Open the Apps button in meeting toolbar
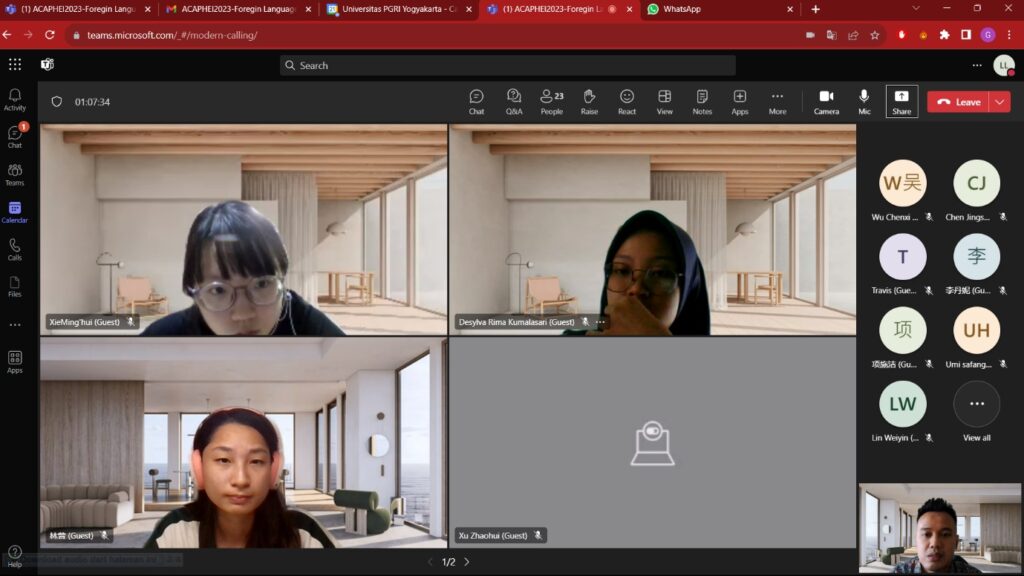The width and height of the screenshot is (1024, 576). (x=739, y=101)
